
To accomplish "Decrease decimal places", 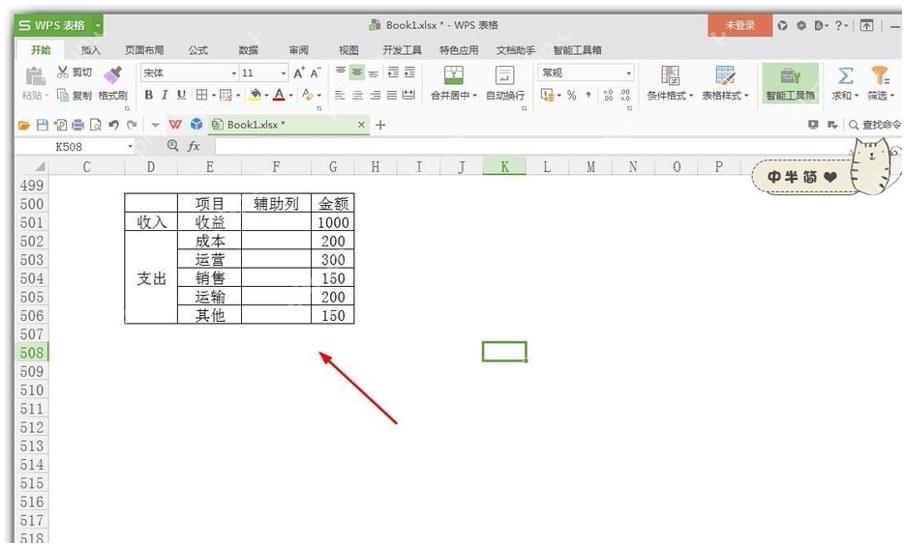I will click(625, 95).
